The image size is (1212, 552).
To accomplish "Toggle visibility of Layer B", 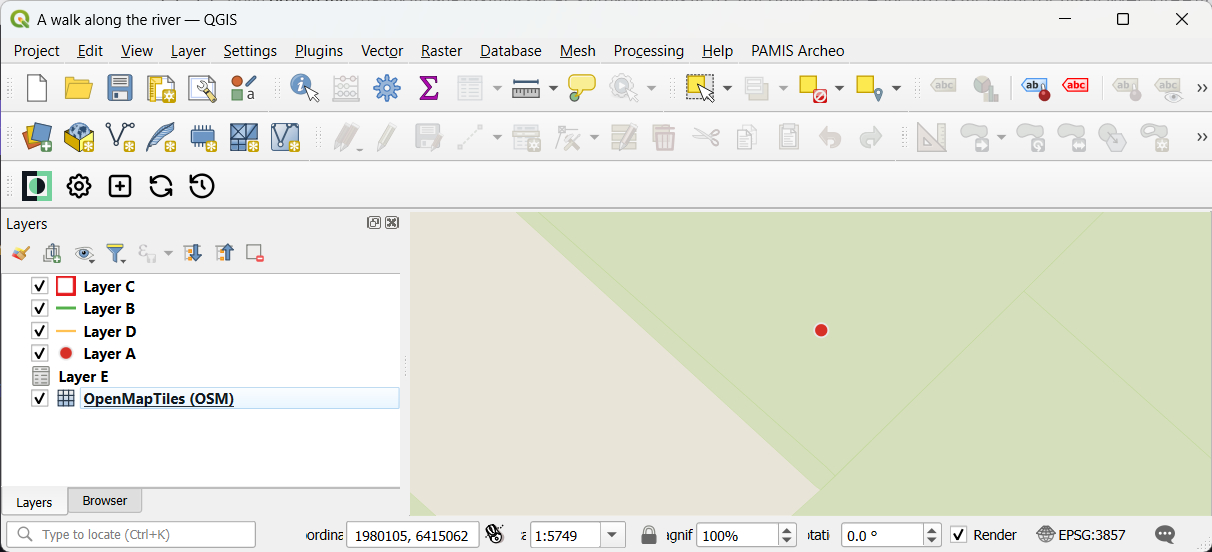I will 40,309.
